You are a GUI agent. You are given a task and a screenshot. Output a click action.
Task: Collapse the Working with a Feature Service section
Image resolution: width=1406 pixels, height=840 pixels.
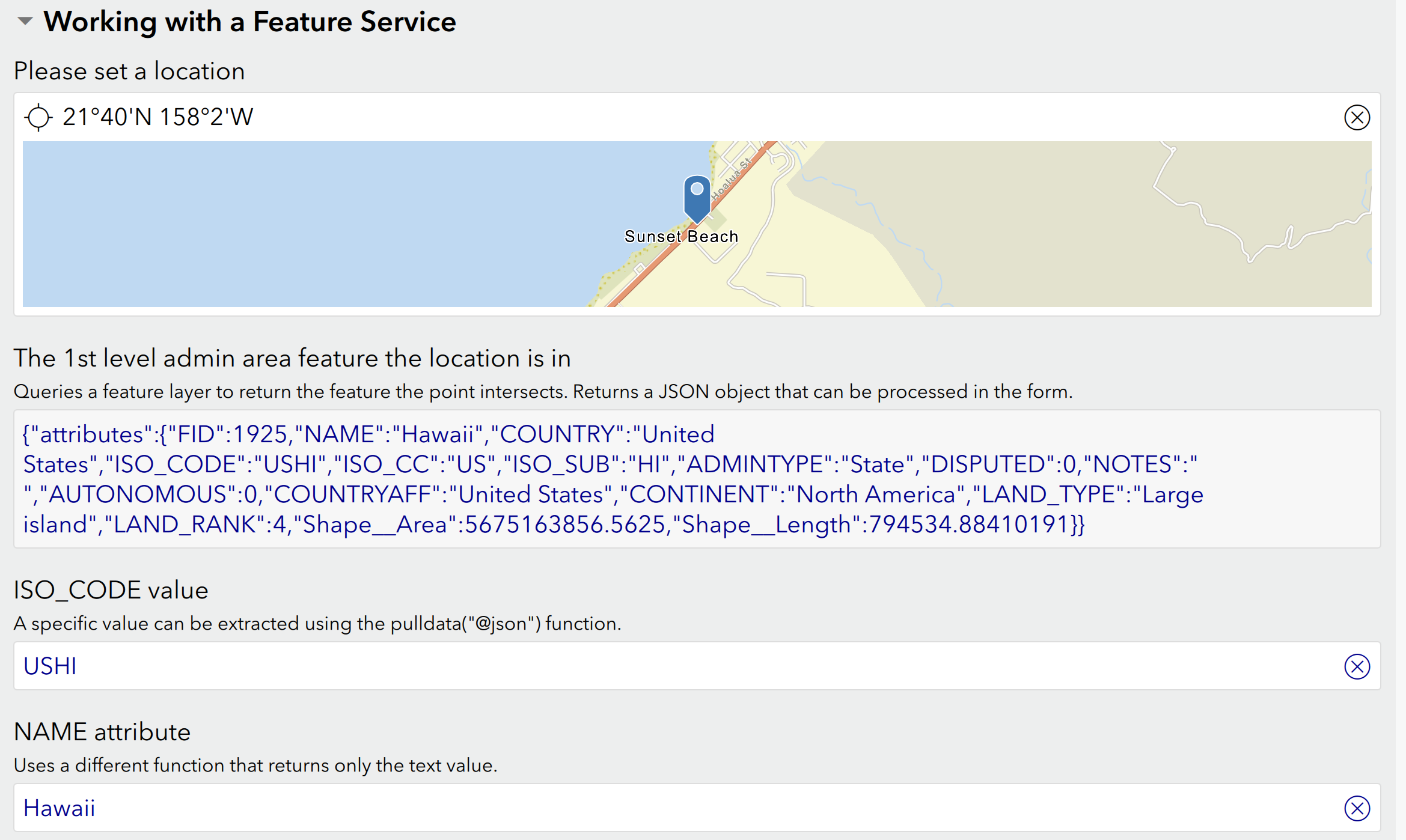(x=25, y=22)
